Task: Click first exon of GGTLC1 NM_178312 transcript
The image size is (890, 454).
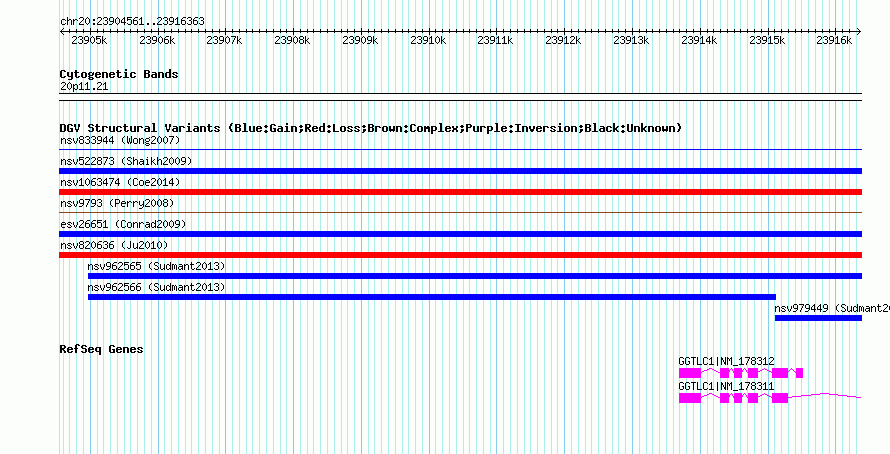Action: pyautogui.click(x=690, y=373)
